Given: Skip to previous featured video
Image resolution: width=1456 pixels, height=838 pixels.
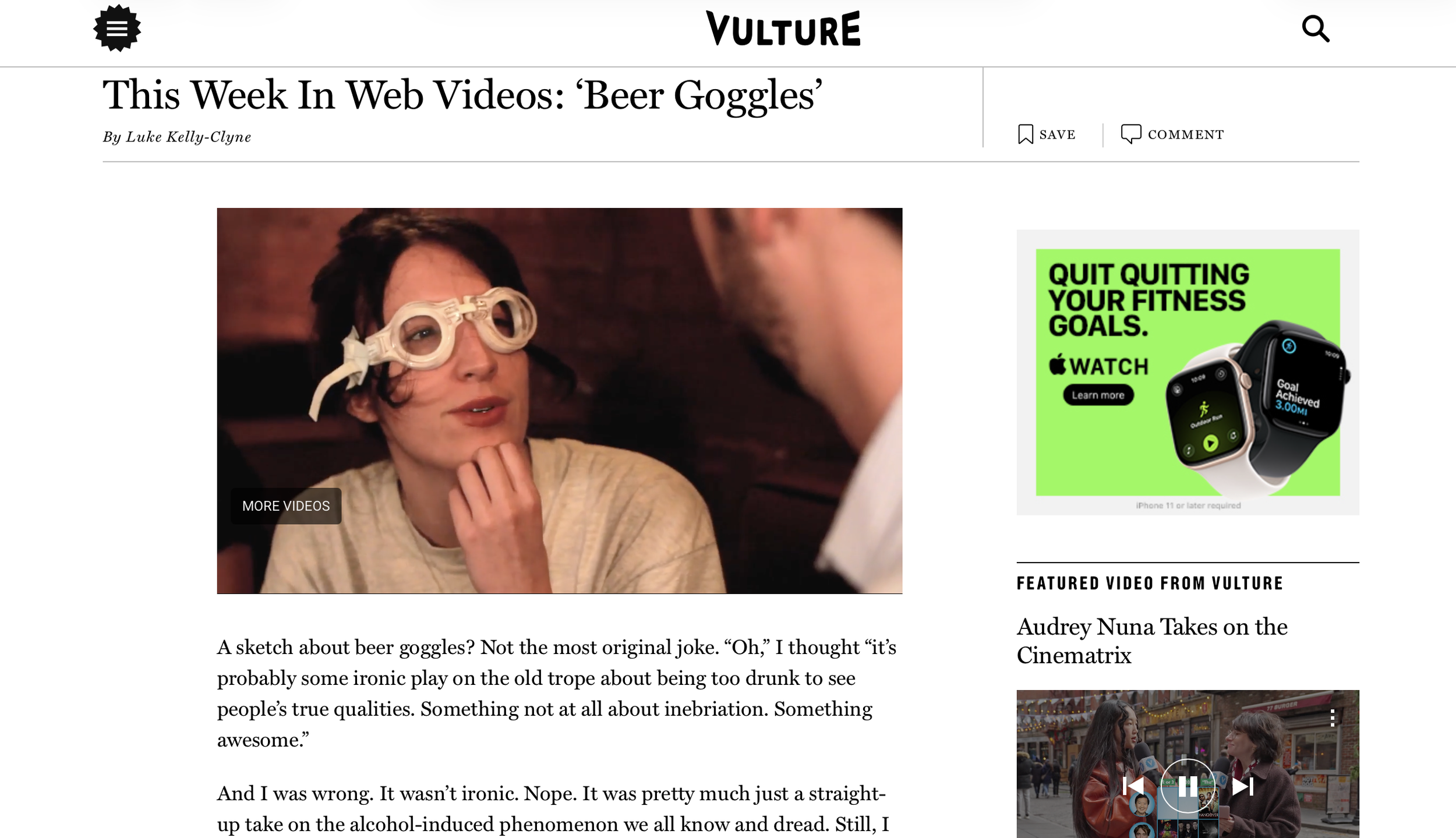Looking at the screenshot, I should coord(1133,786).
